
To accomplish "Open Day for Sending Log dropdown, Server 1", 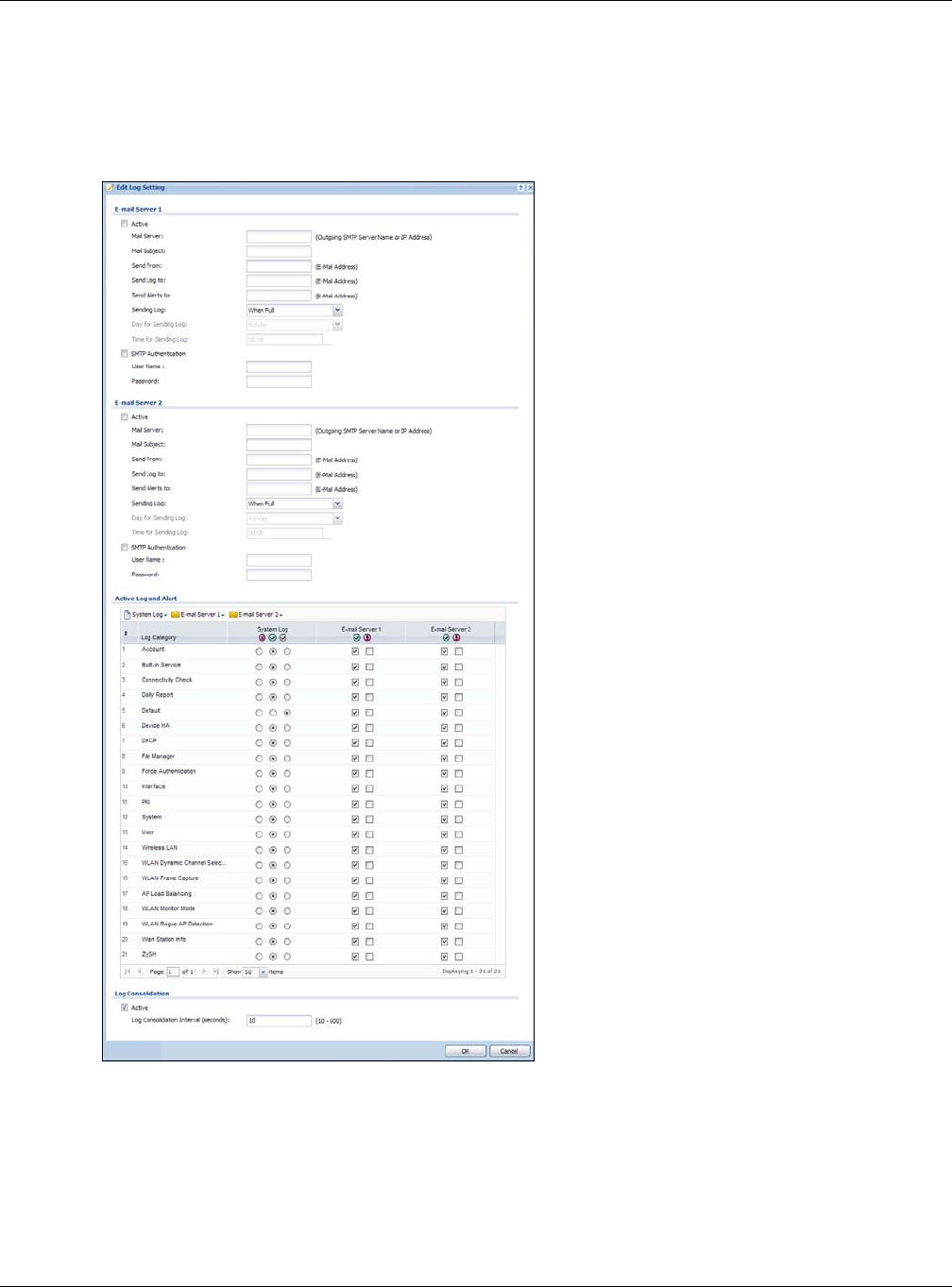I will point(337,325).
